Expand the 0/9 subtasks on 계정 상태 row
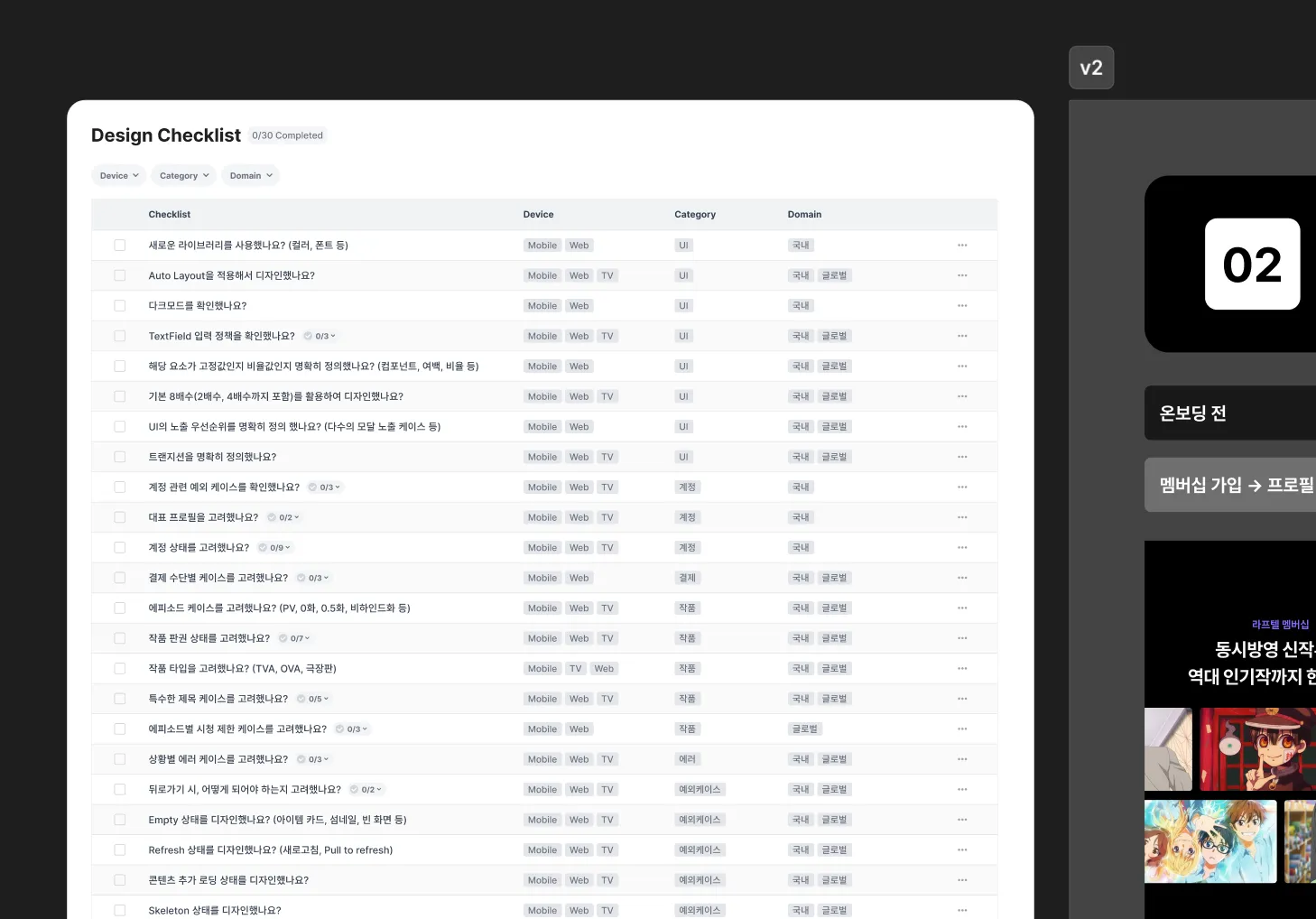Screen dimensions: 1316x919 coord(276,548)
